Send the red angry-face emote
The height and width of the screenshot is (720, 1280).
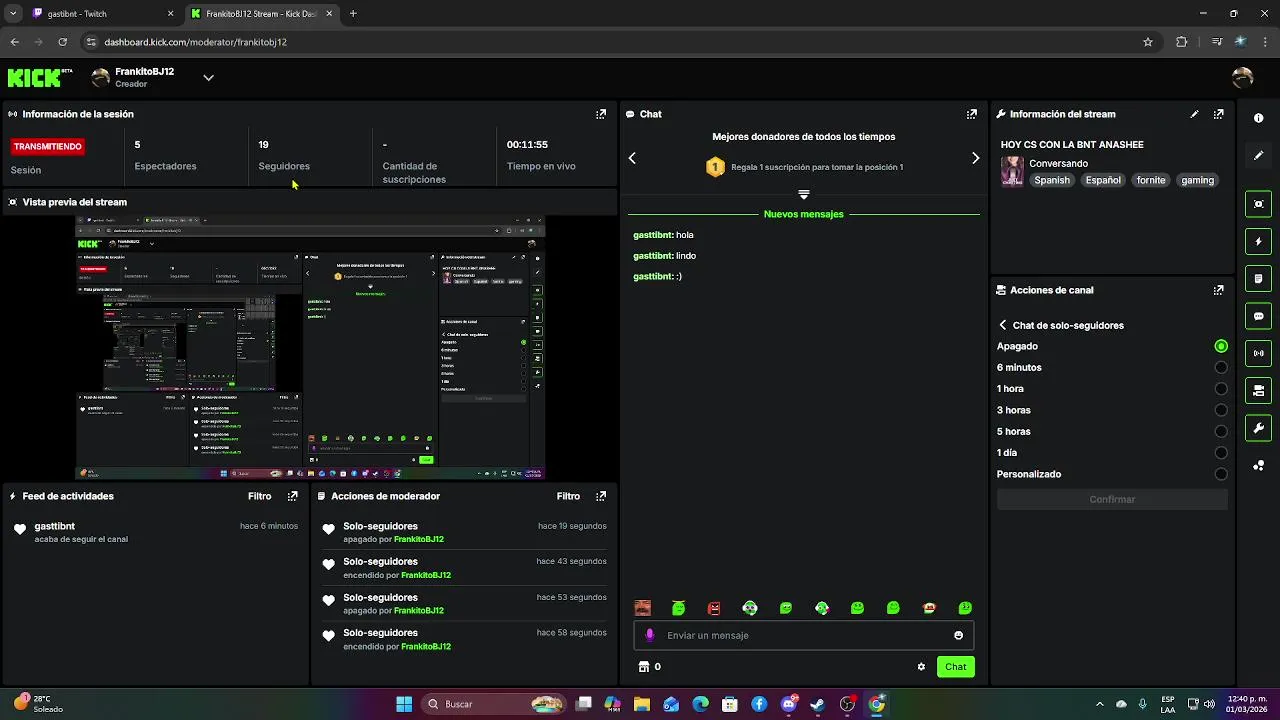(714, 608)
